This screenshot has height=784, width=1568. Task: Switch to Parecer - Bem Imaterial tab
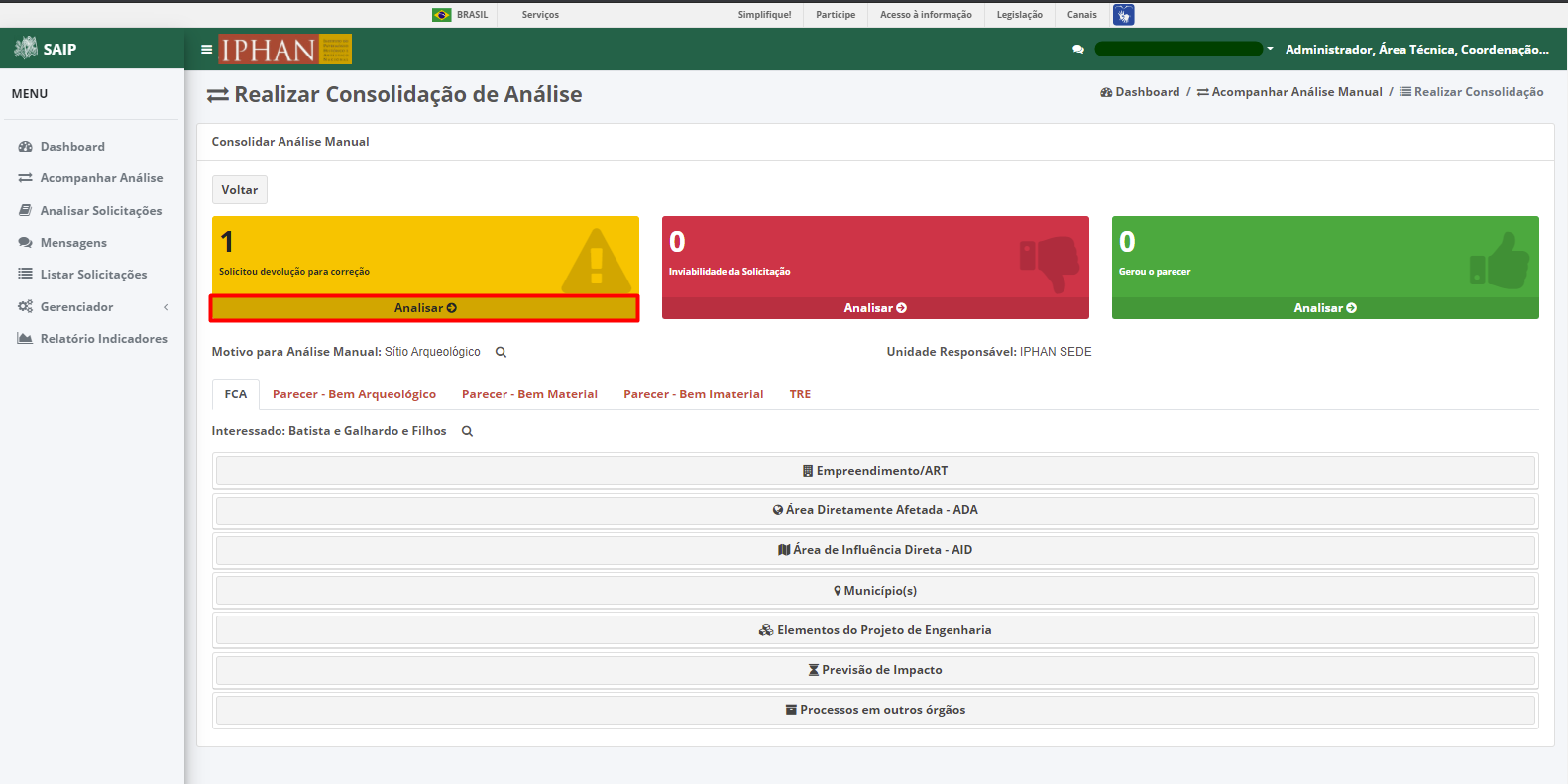[x=693, y=394]
